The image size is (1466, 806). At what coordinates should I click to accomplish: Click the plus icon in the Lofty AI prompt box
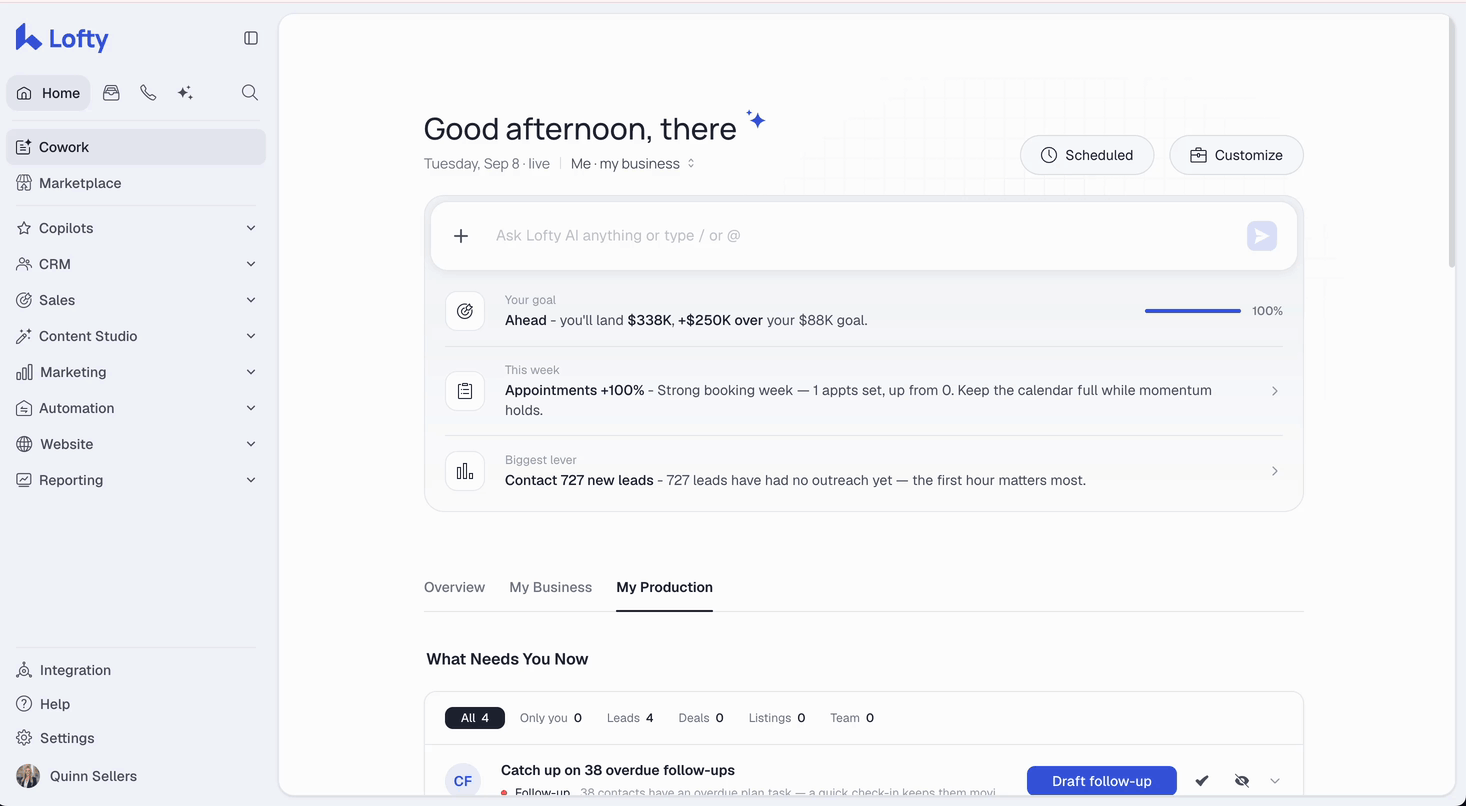[x=461, y=236]
